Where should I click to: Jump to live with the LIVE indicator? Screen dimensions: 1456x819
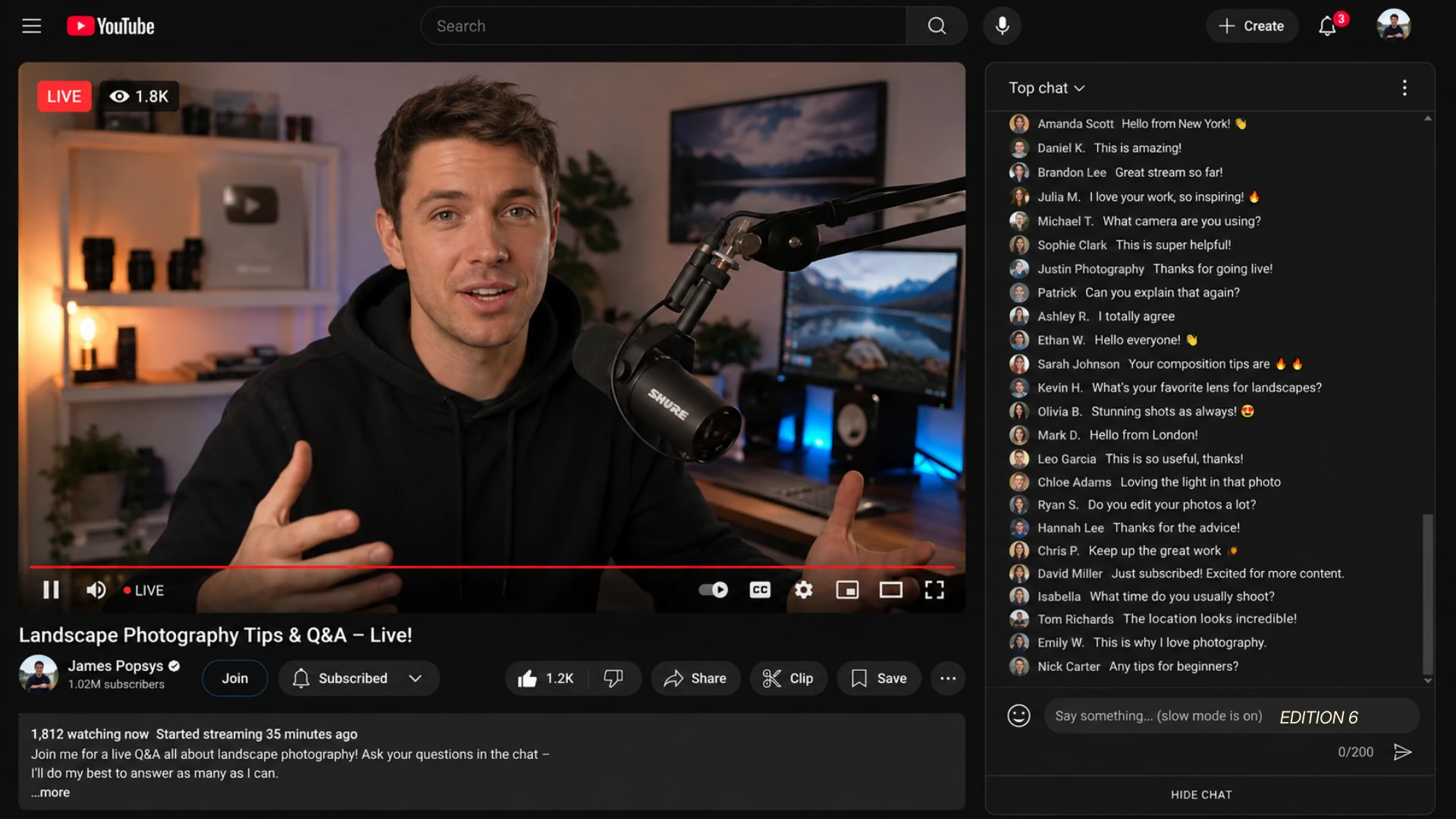point(144,590)
